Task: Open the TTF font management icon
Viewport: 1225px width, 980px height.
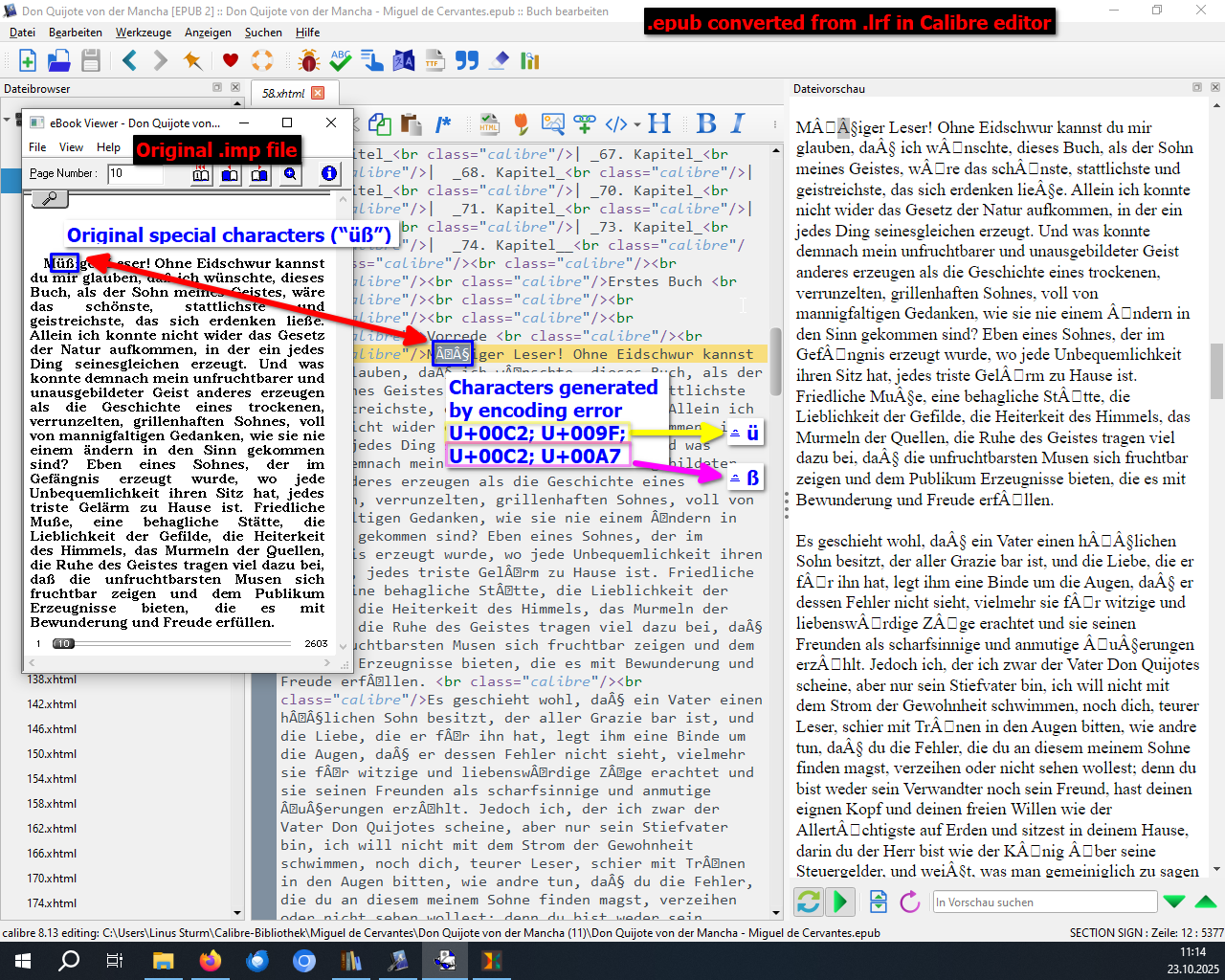Action: point(435,61)
